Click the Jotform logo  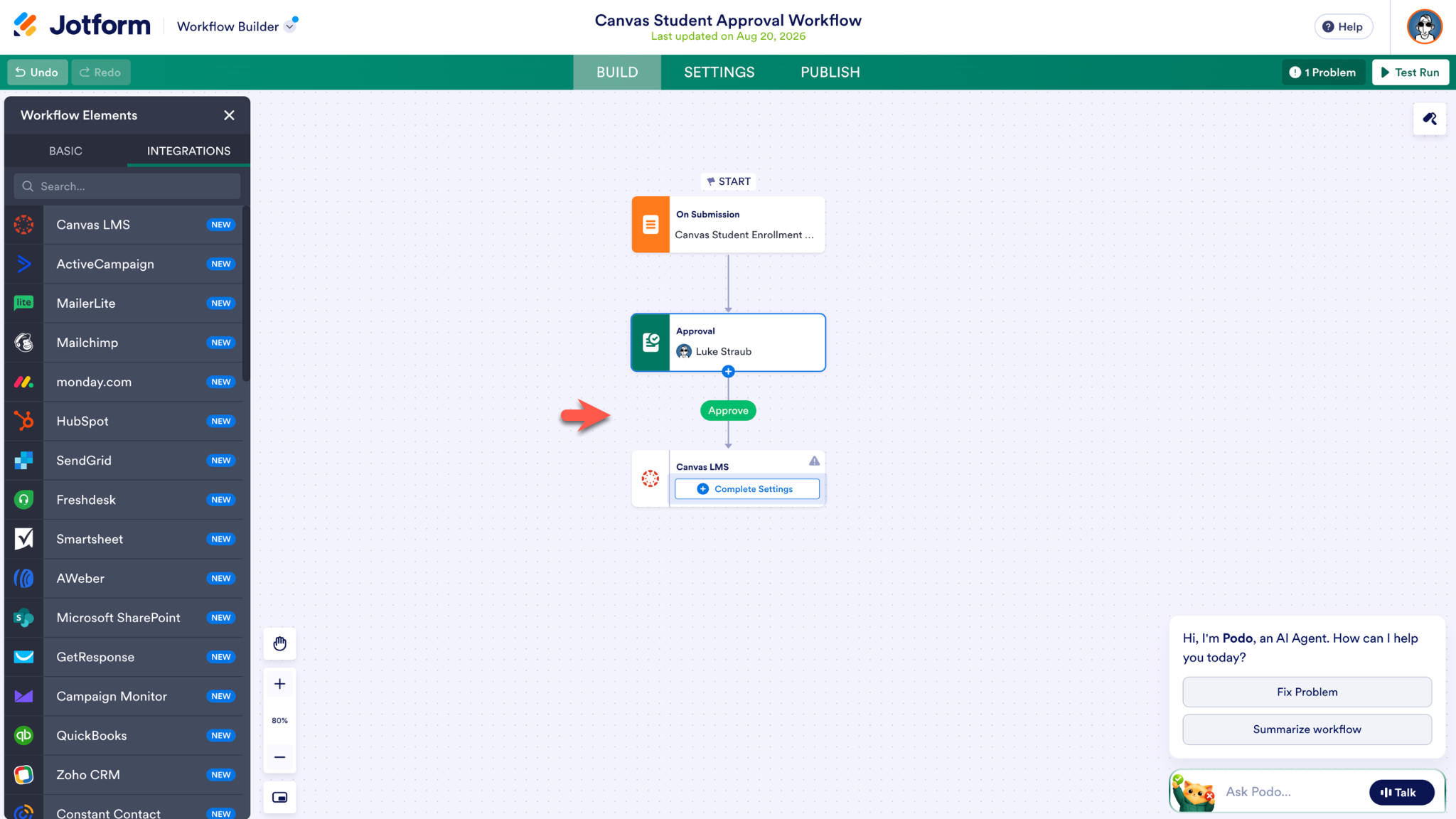82,26
